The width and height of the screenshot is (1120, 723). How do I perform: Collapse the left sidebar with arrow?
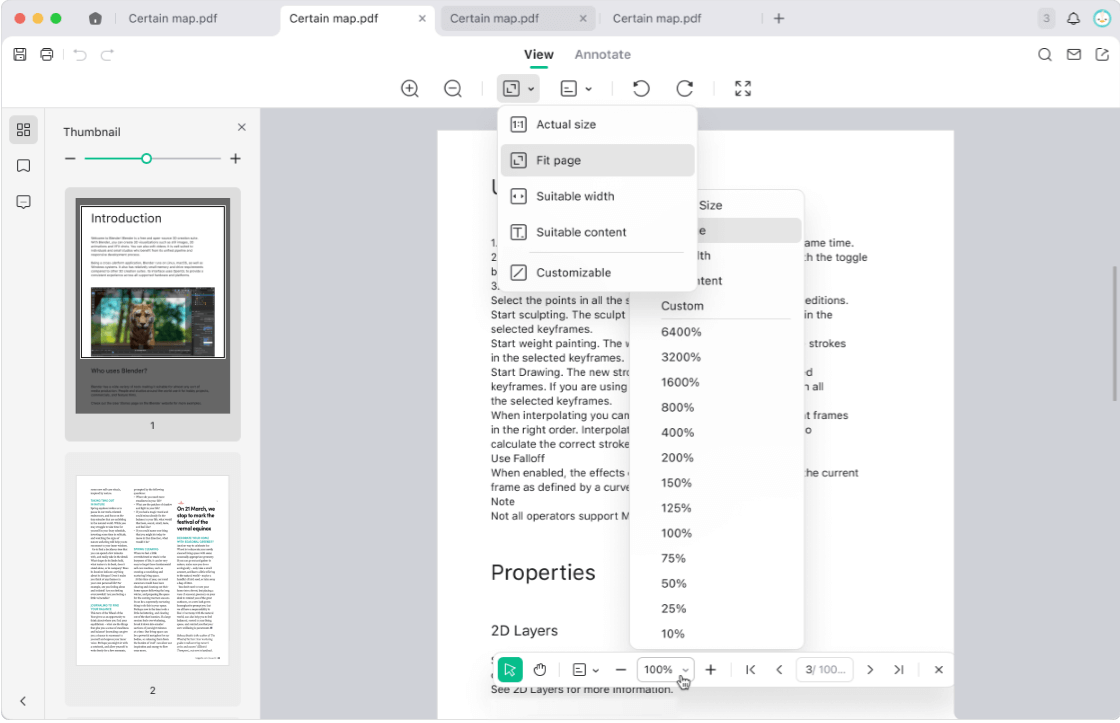[x=23, y=701]
